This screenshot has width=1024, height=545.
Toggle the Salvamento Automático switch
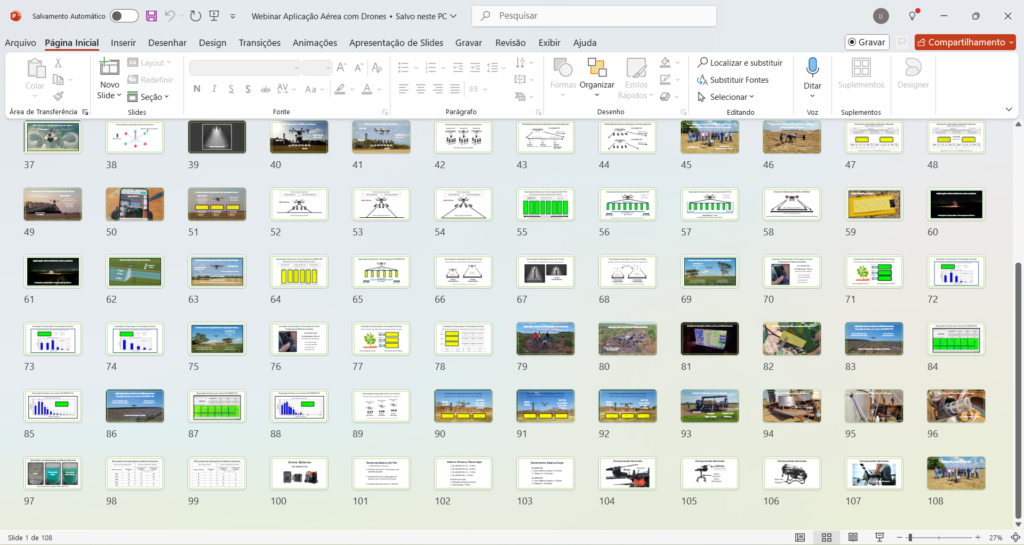pos(124,16)
